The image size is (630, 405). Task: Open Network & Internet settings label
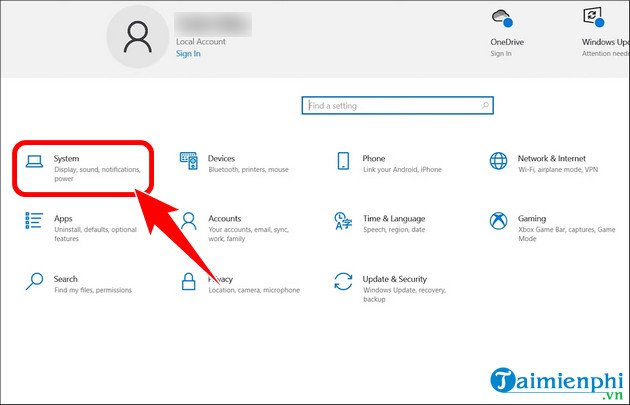pos(551,158)
